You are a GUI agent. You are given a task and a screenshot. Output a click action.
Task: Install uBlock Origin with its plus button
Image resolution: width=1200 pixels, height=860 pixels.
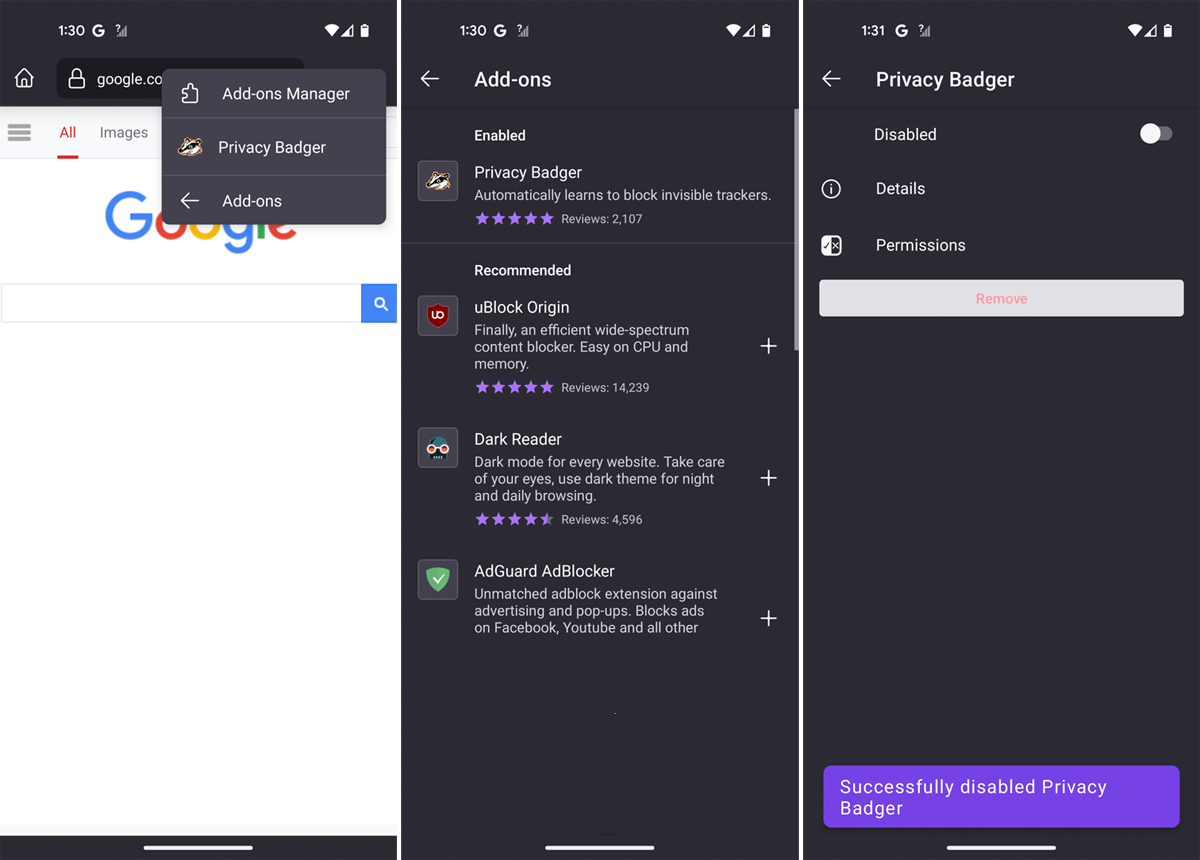point(768,346)
